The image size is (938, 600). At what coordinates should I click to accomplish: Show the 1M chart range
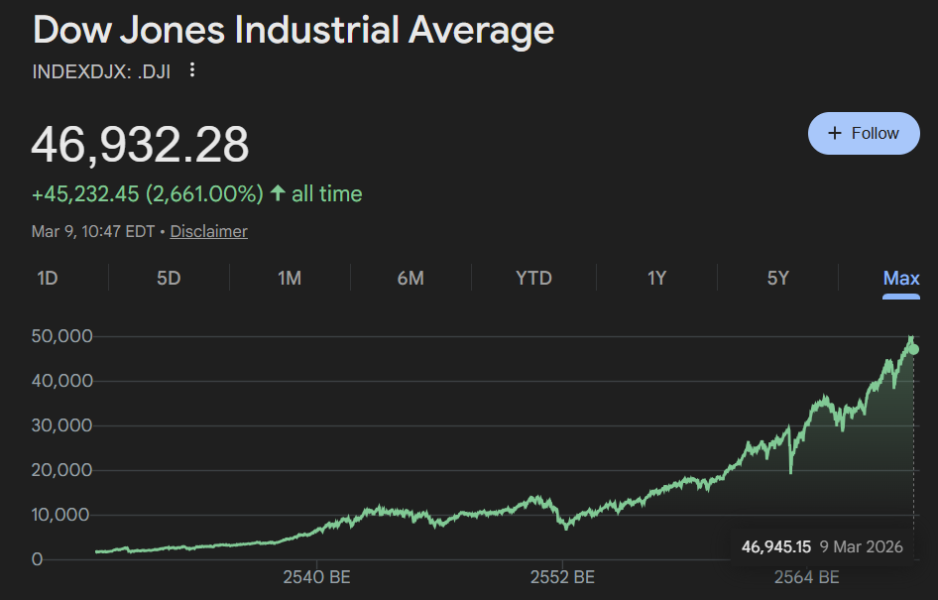[x=289, y=278]
